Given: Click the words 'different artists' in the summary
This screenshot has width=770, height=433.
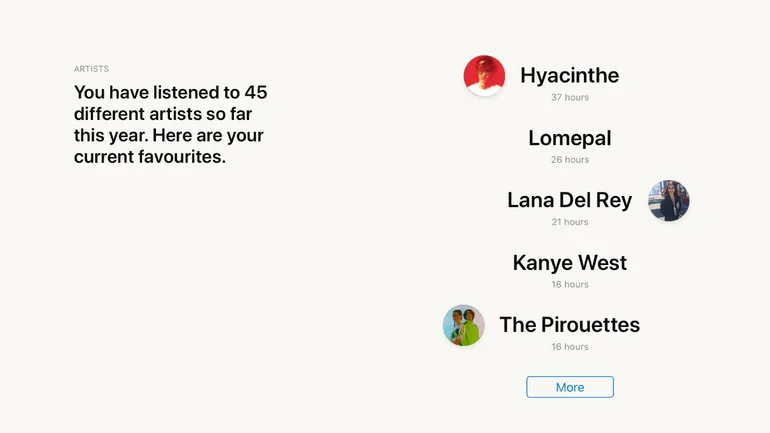Looking at the screenshot, I should [x=140, y=114].
